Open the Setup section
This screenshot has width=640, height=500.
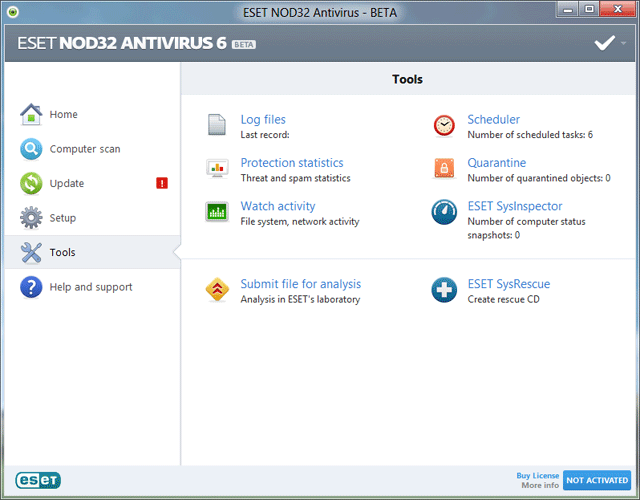point(63,218)
